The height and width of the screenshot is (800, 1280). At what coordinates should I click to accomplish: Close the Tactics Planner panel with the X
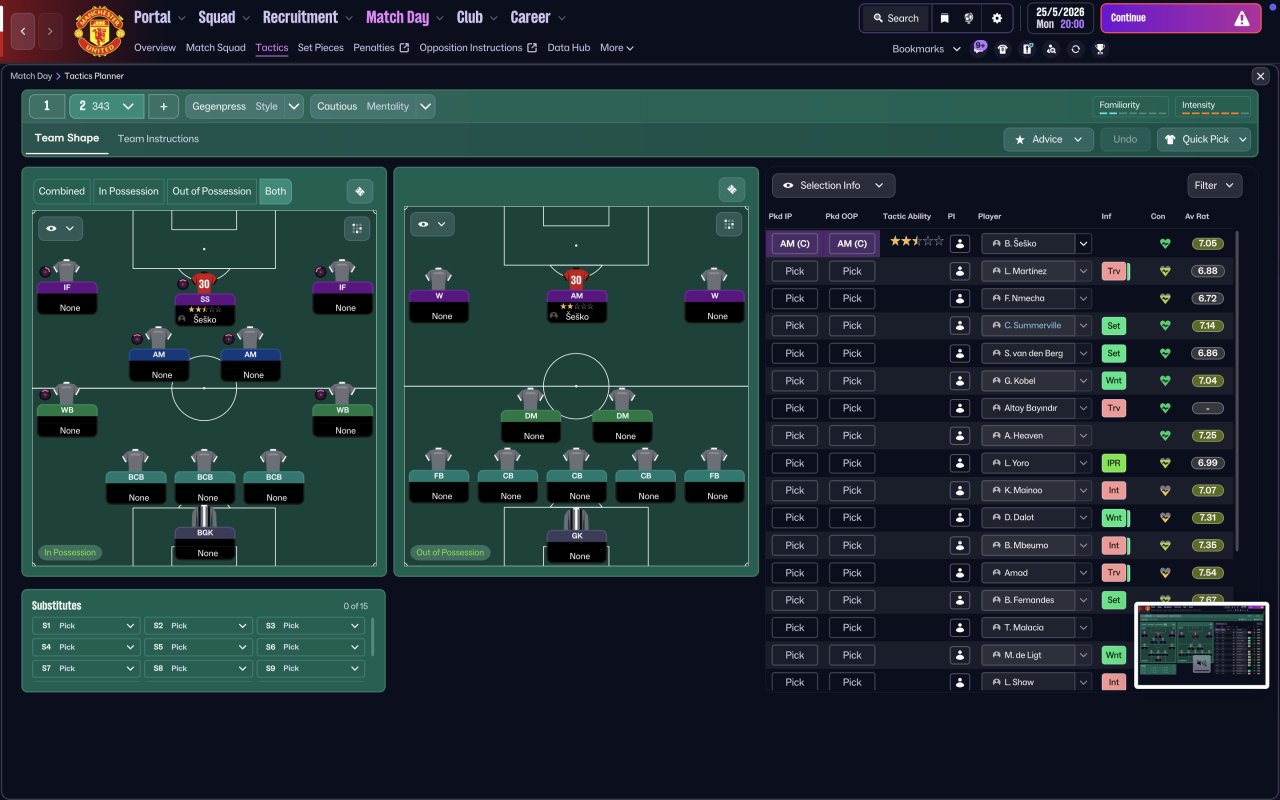coord(1260,76)
